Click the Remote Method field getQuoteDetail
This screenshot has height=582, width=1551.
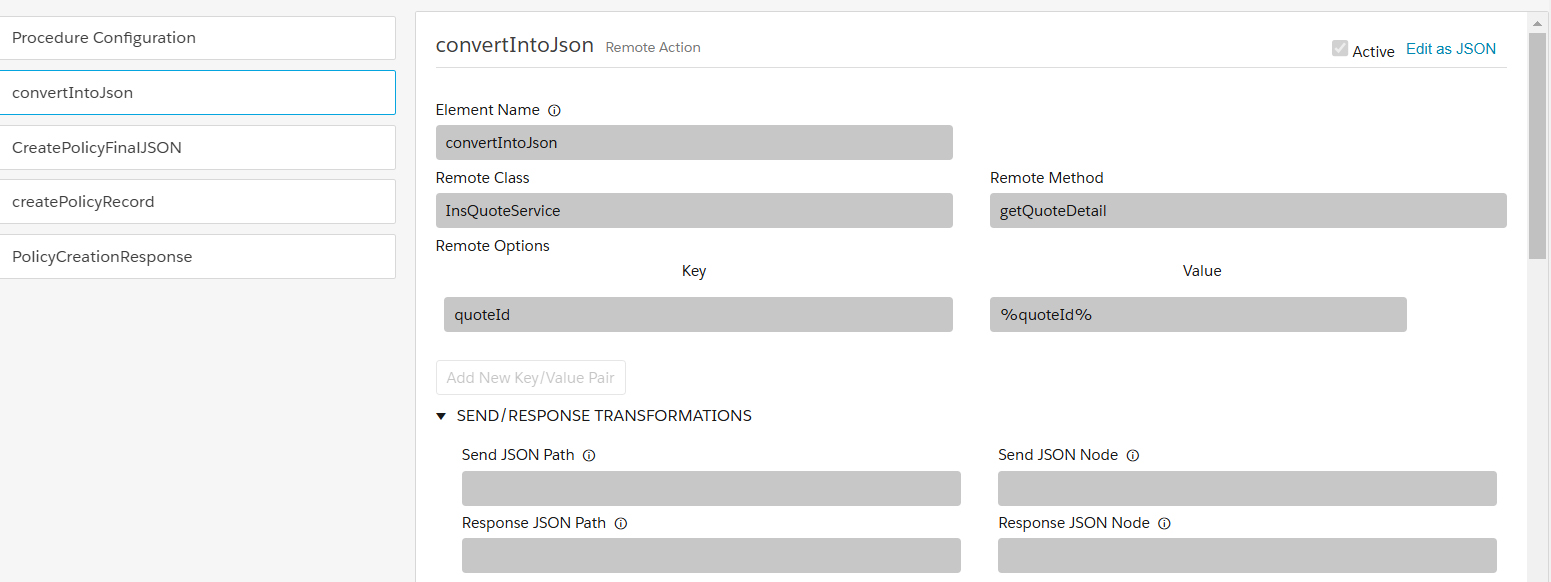click(1248, 211)
